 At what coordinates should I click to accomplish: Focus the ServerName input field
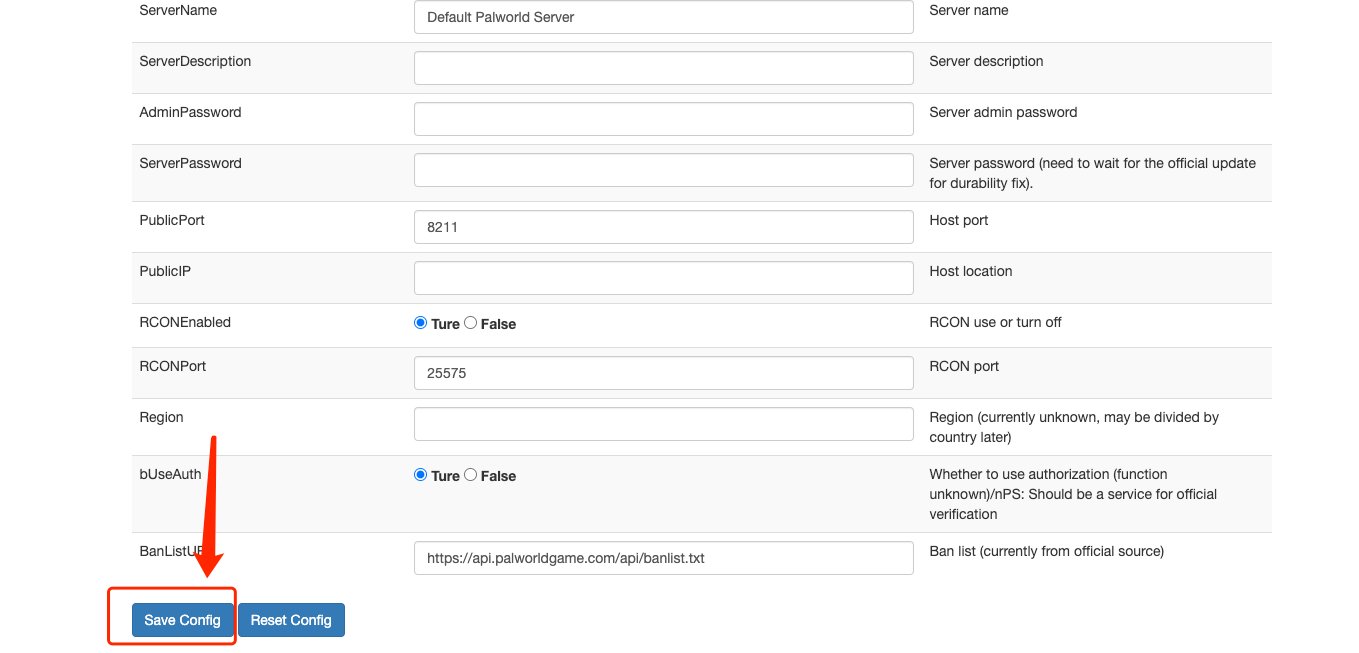point(663,17)
